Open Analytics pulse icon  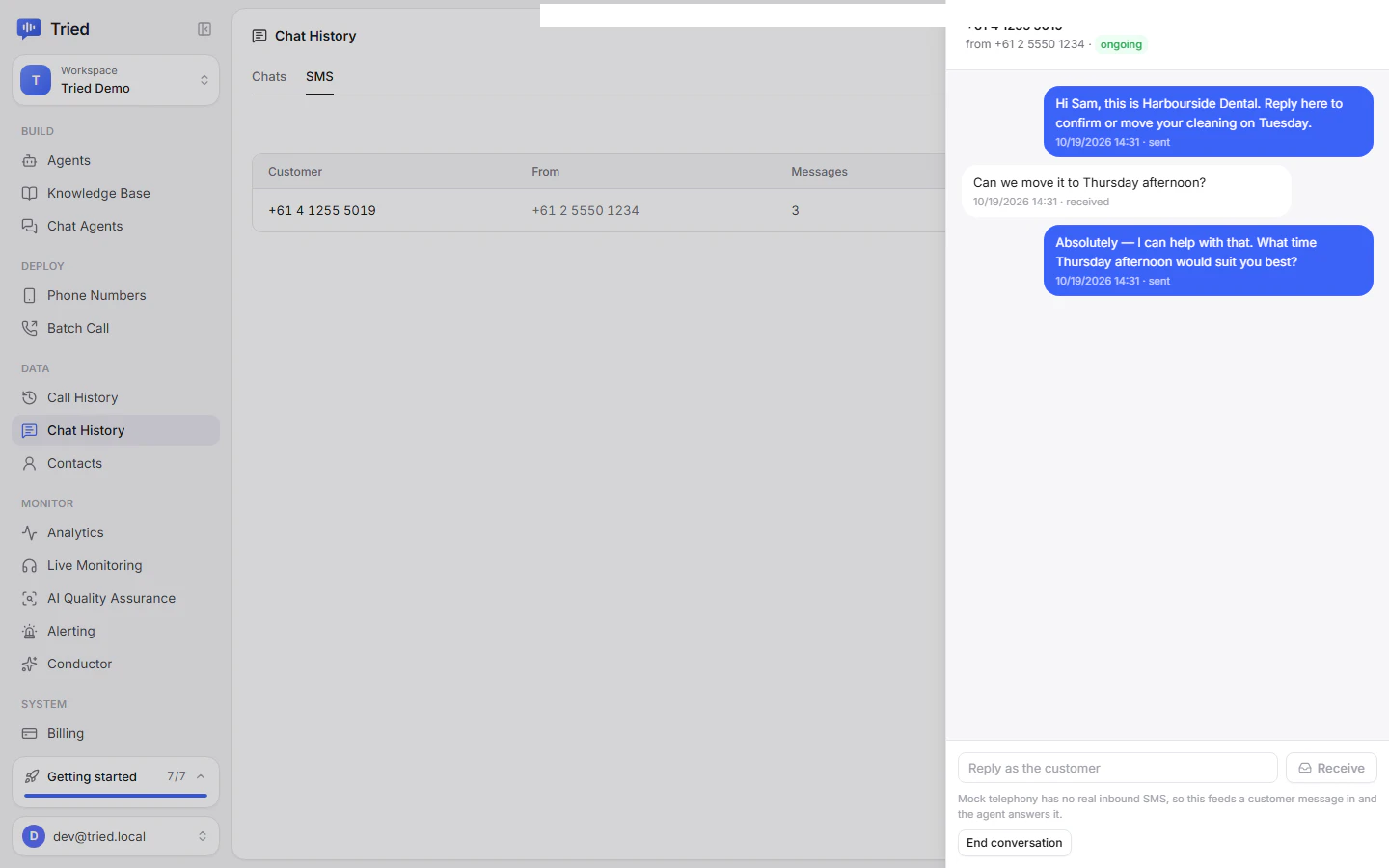[30, 532]
